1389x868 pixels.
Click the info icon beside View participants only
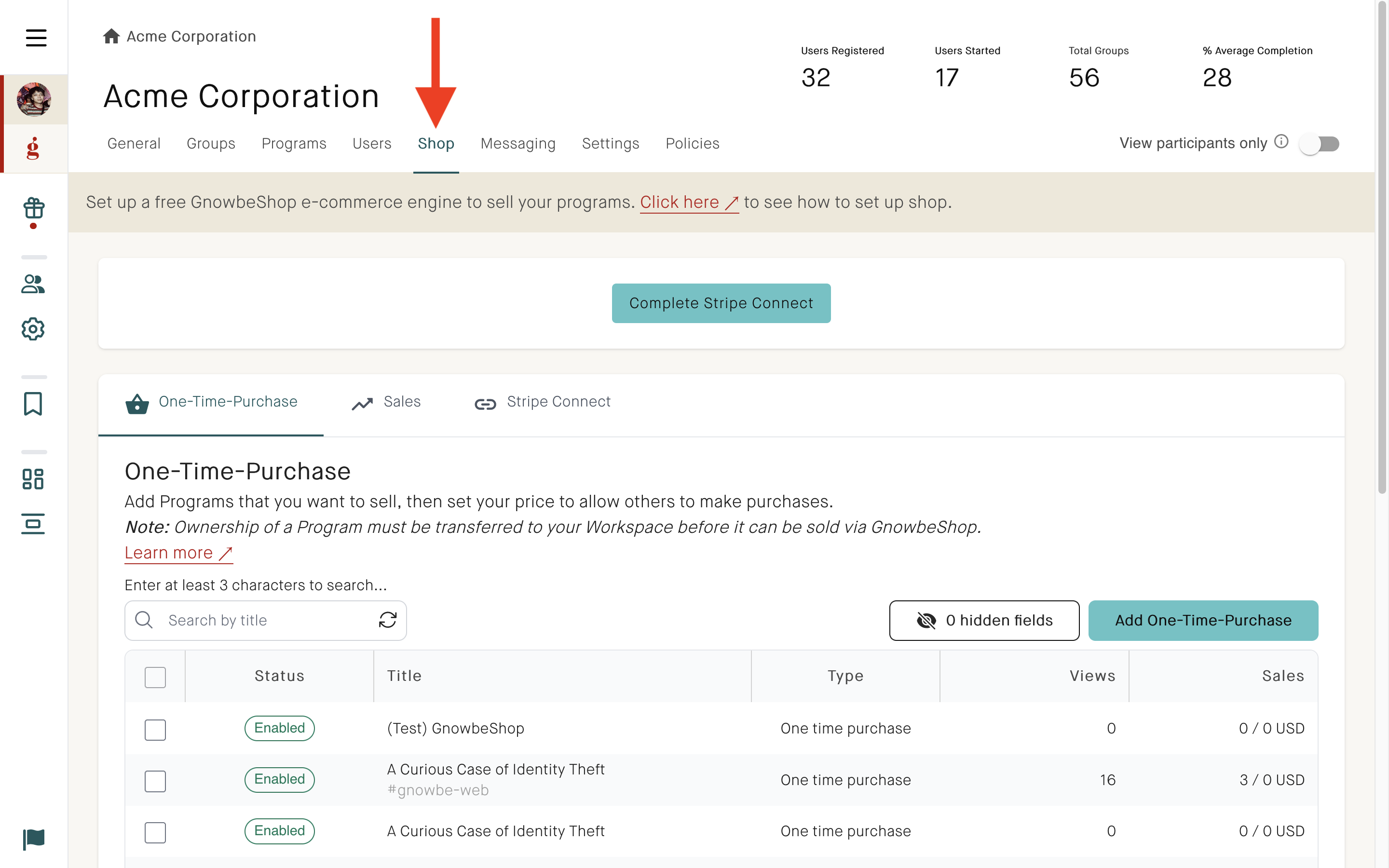pos(1281,142)
